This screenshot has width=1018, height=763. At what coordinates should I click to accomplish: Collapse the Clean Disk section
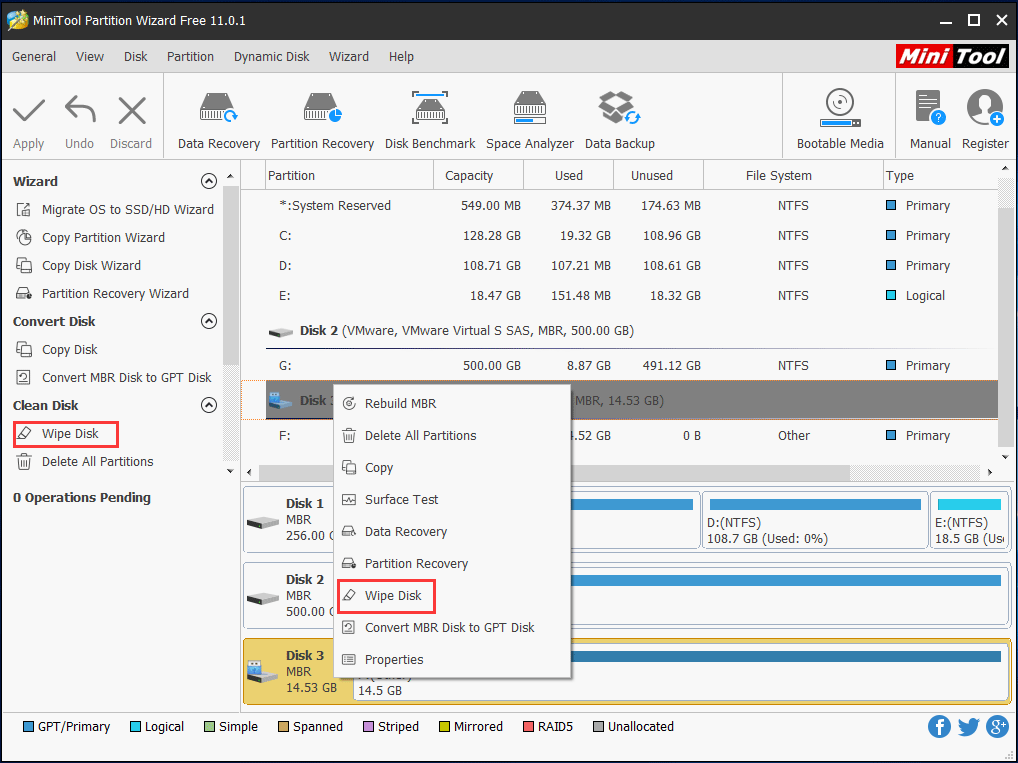[209, 405]
